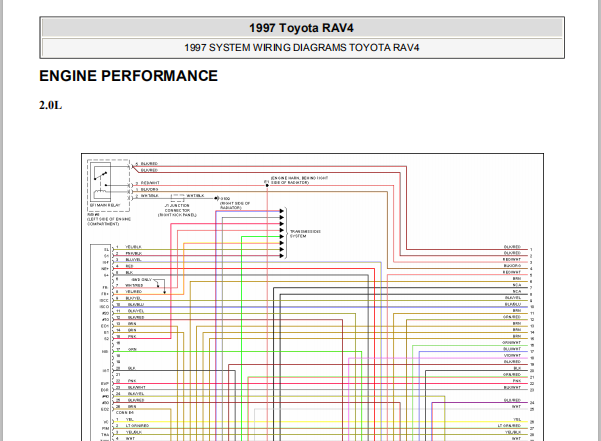Click 'BLK/BLU' label at right pin 10

click(x=513, y=304)
